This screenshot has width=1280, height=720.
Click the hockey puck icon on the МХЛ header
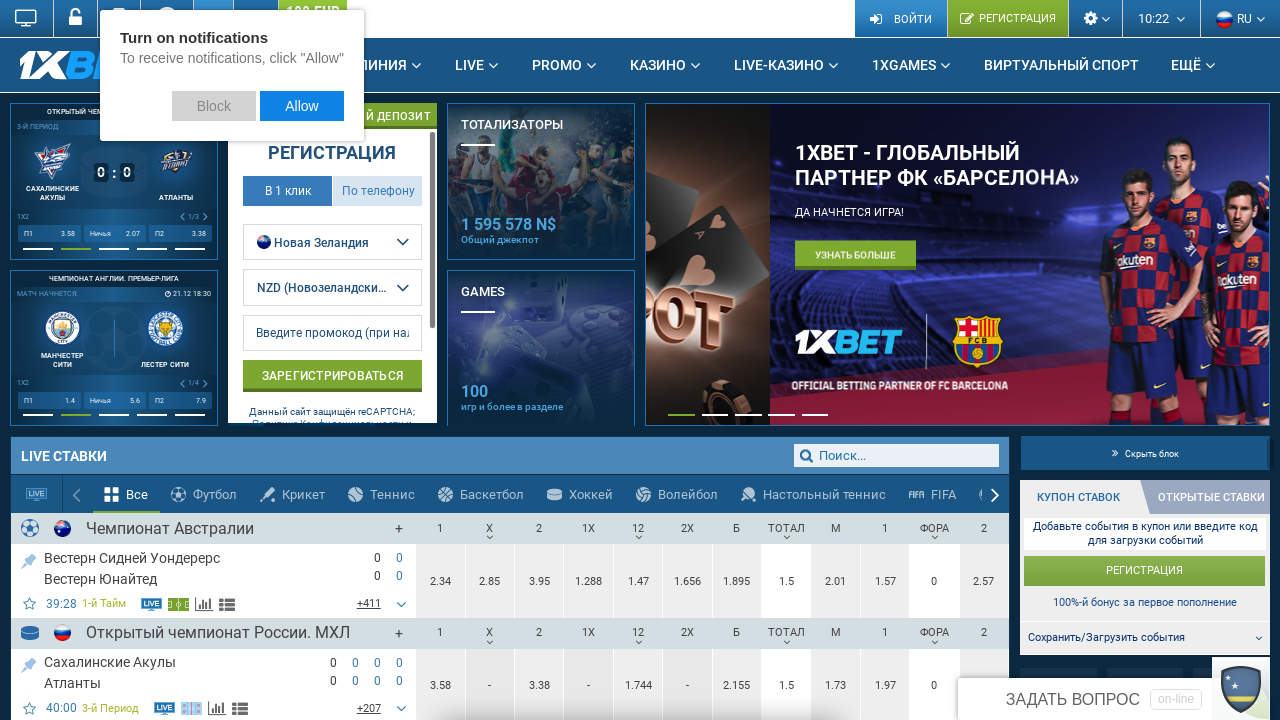click(x=30, y=633)
